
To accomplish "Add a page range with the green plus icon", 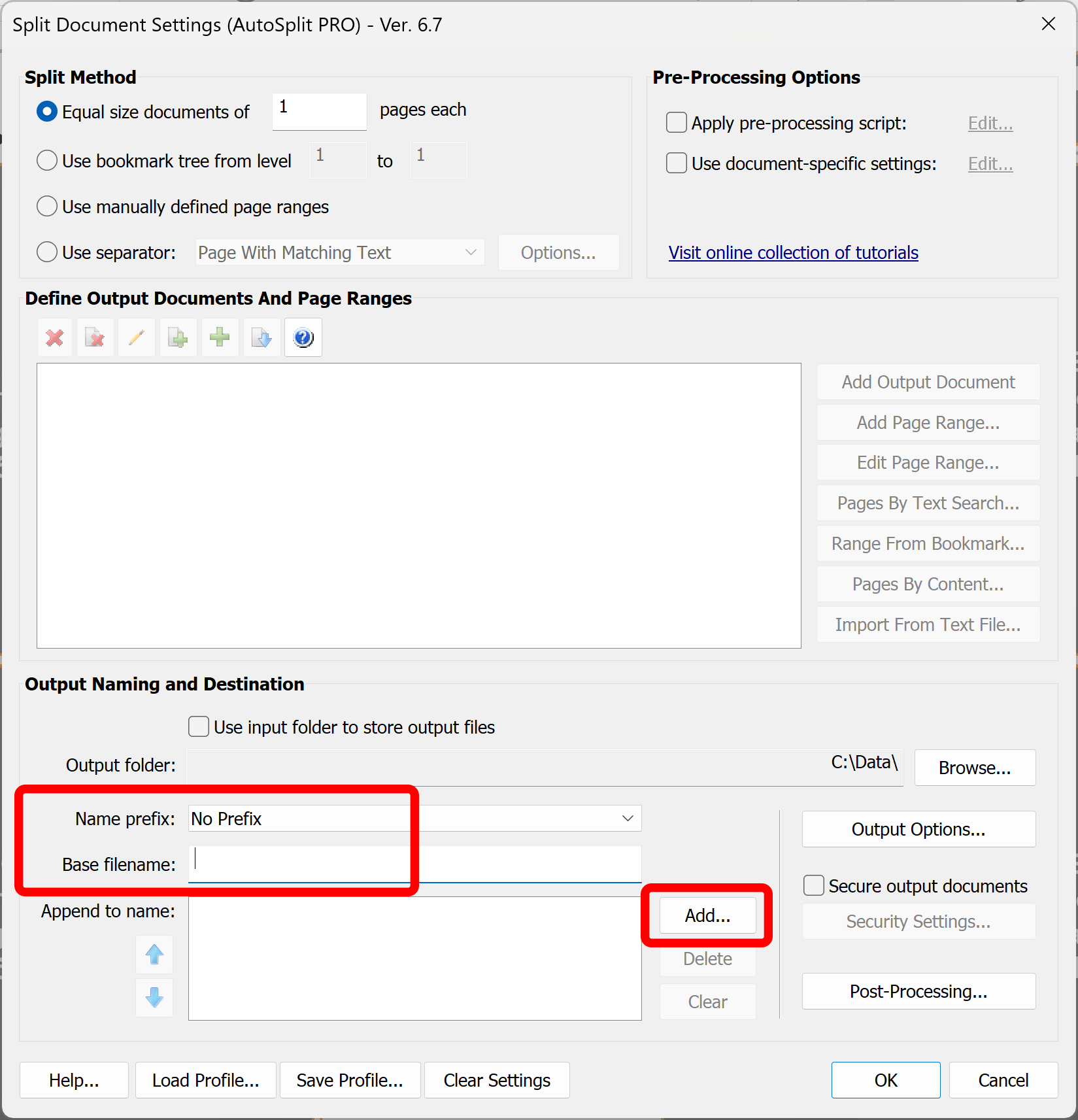I will (x=220, y=337).
